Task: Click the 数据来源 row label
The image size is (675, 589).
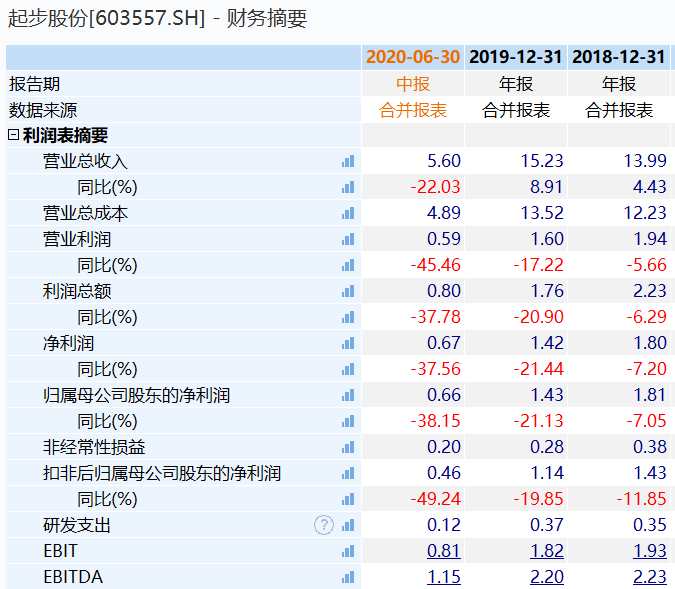Action: click(43, 110)
